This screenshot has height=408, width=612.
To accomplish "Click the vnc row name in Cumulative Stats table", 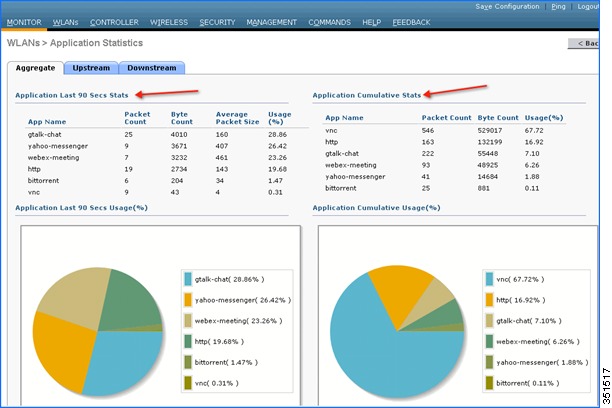I will (x=331, y=130).
